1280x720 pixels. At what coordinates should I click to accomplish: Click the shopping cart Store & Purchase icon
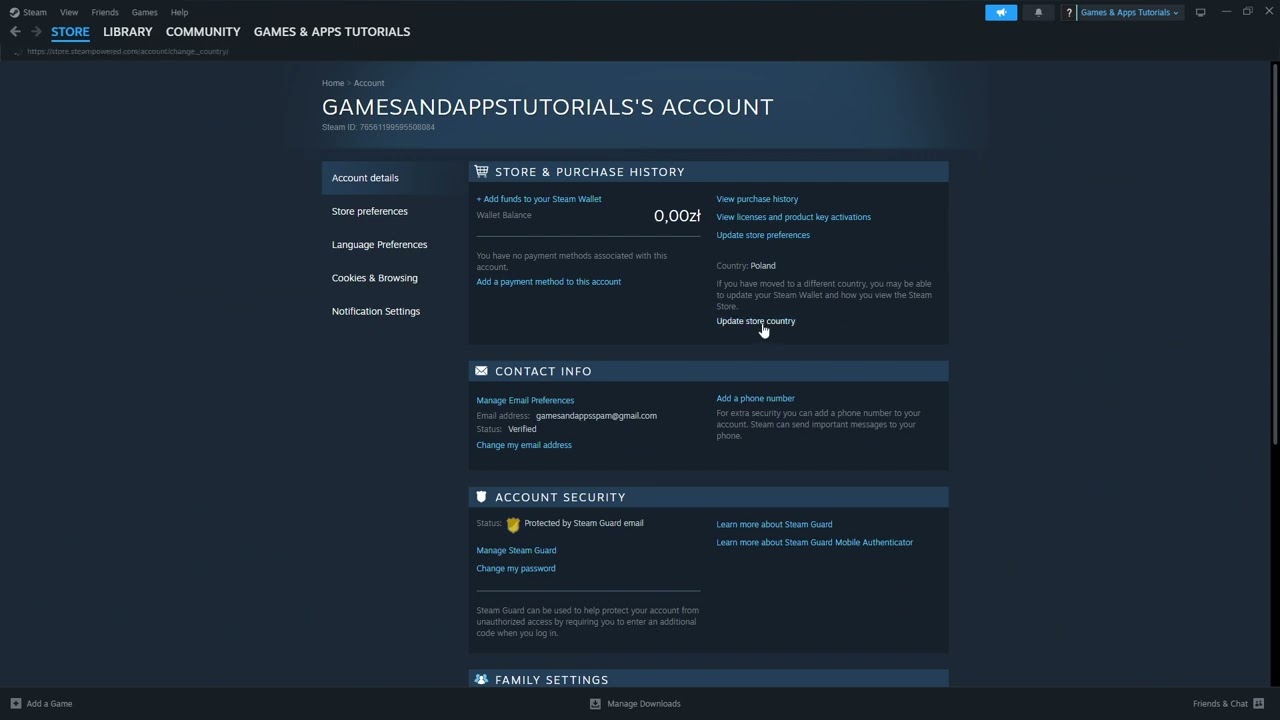click(x=482, y=172)
